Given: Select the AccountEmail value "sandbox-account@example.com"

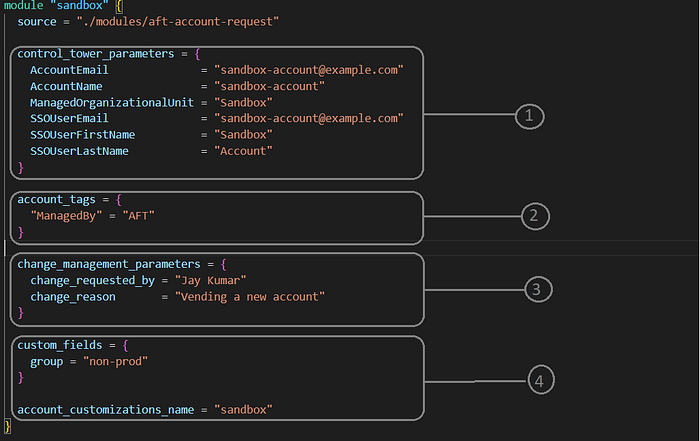Looking at the screenshot, I should coord(309,70).
